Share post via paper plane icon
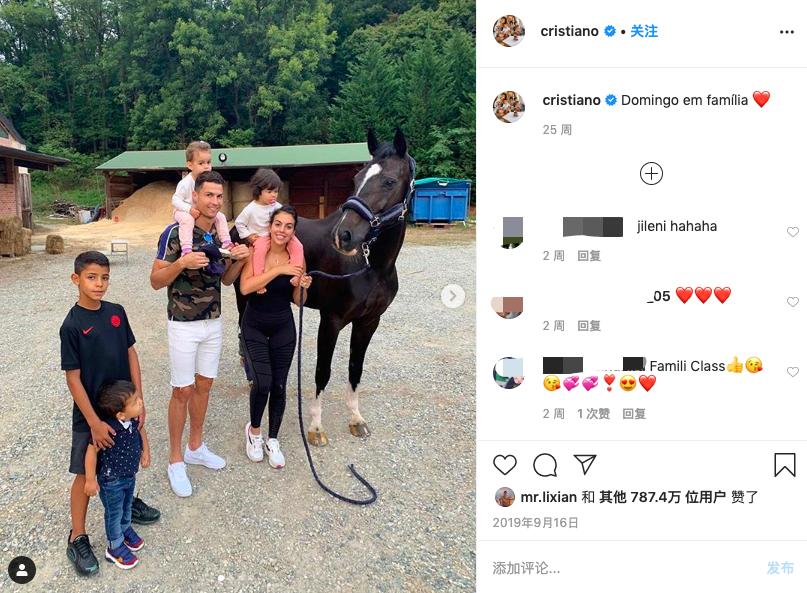 pos(585,464)
